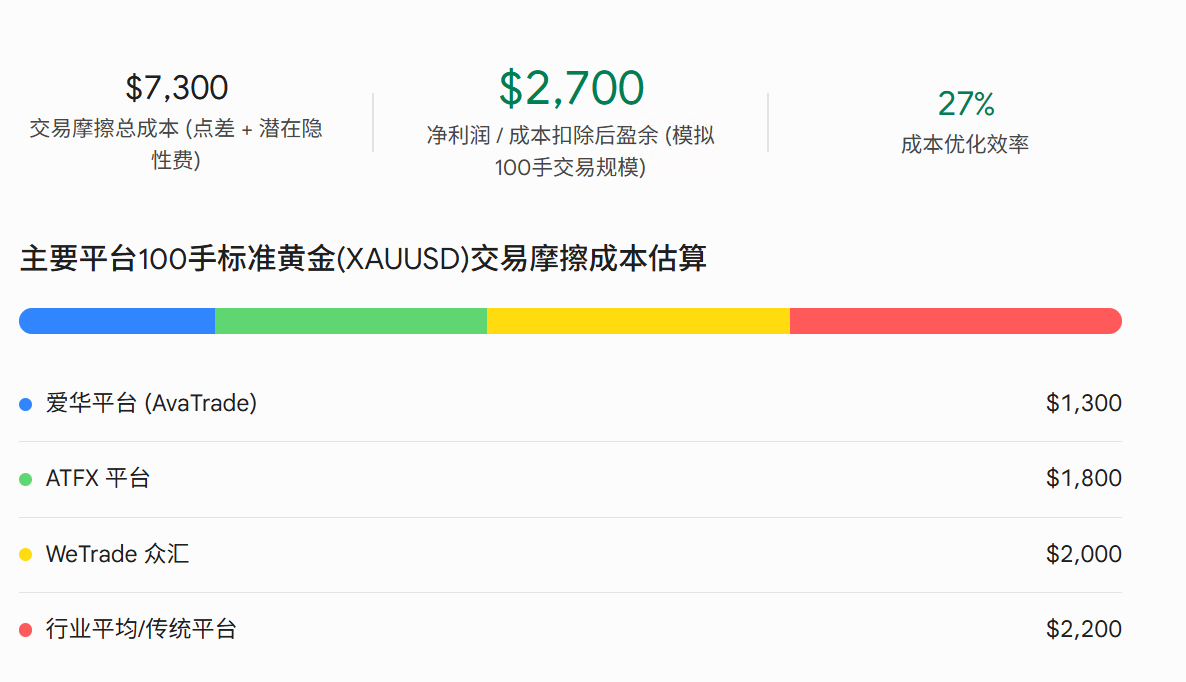Image resolution: width=1186 pixels, height=682 pixels.
Task: Click the WeTrade 众汇 row label
Action: [117, 553]
